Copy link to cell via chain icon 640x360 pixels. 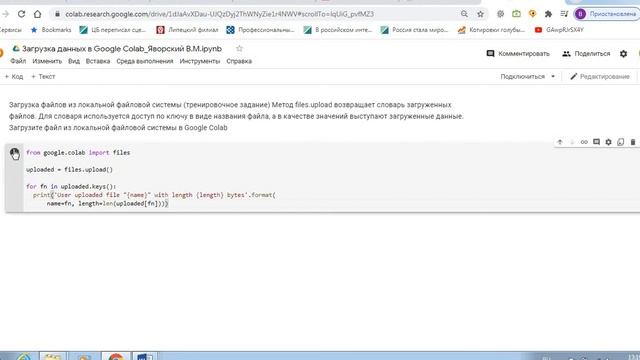584,142
